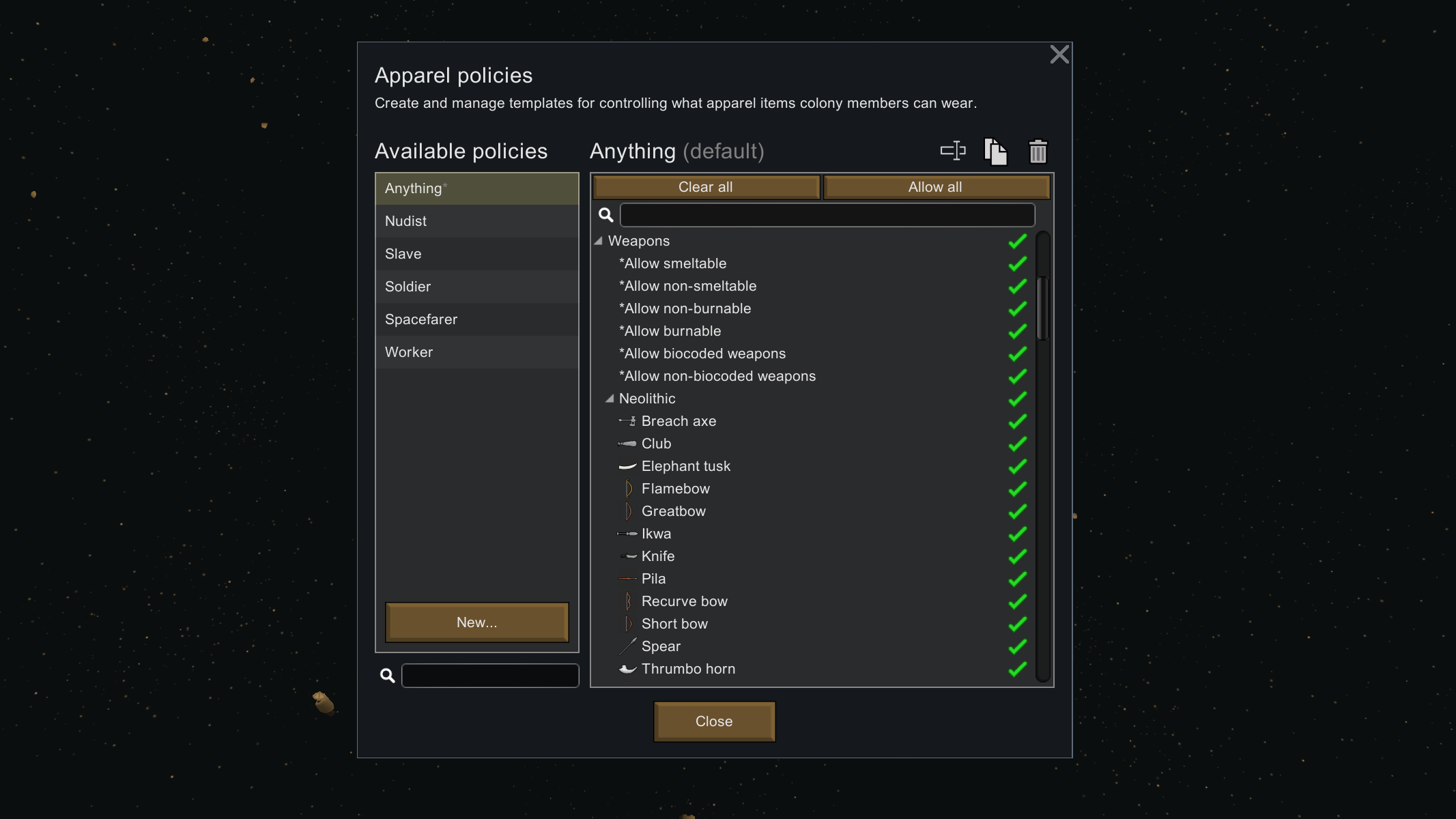Click the delete policy trash icon
Image resolution: width=1456 pixels, height=819 pixels.
click(1038, 151)
